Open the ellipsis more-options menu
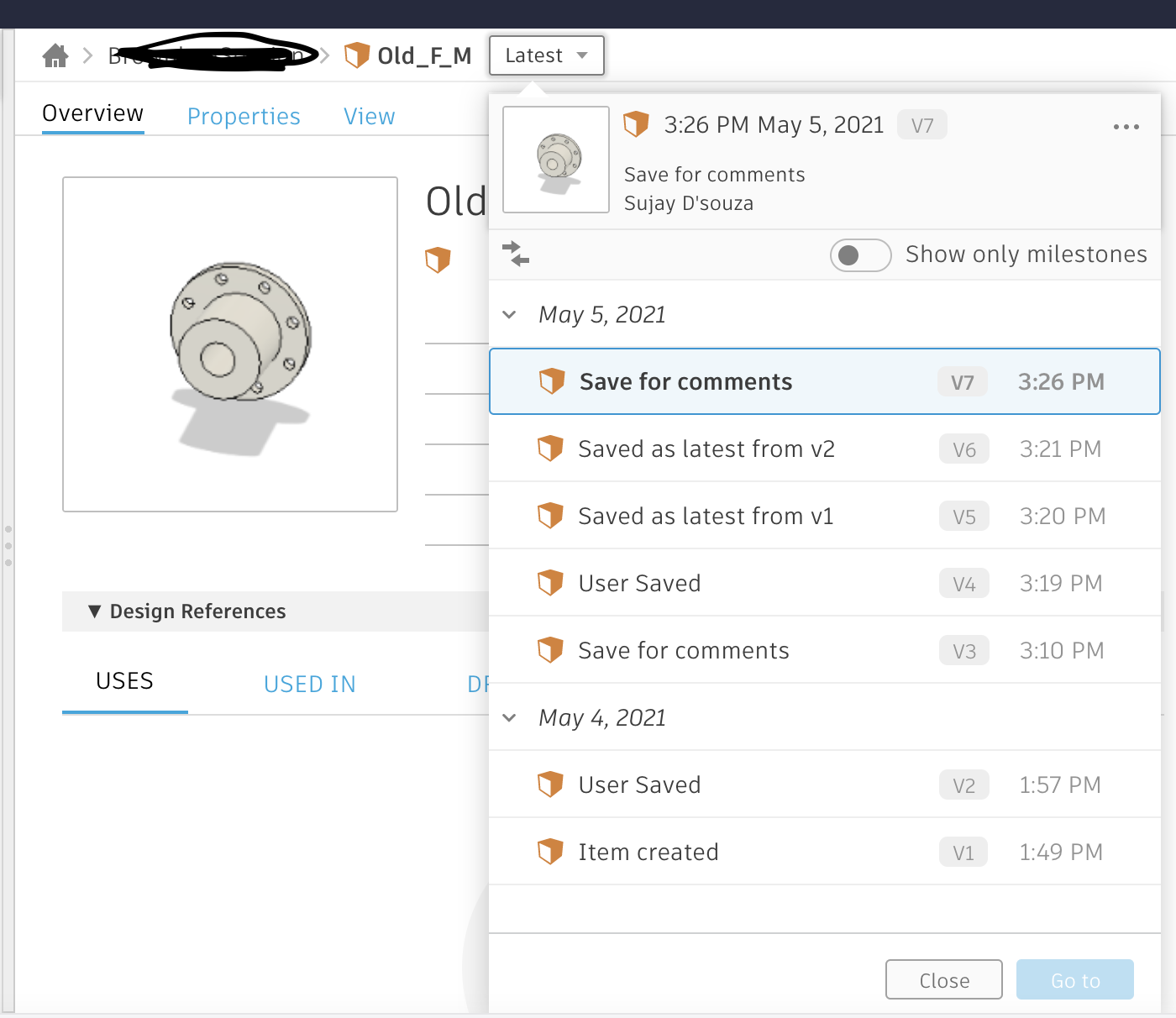The height and width of the screenshot is (1018, 1176). (1126, 127)
